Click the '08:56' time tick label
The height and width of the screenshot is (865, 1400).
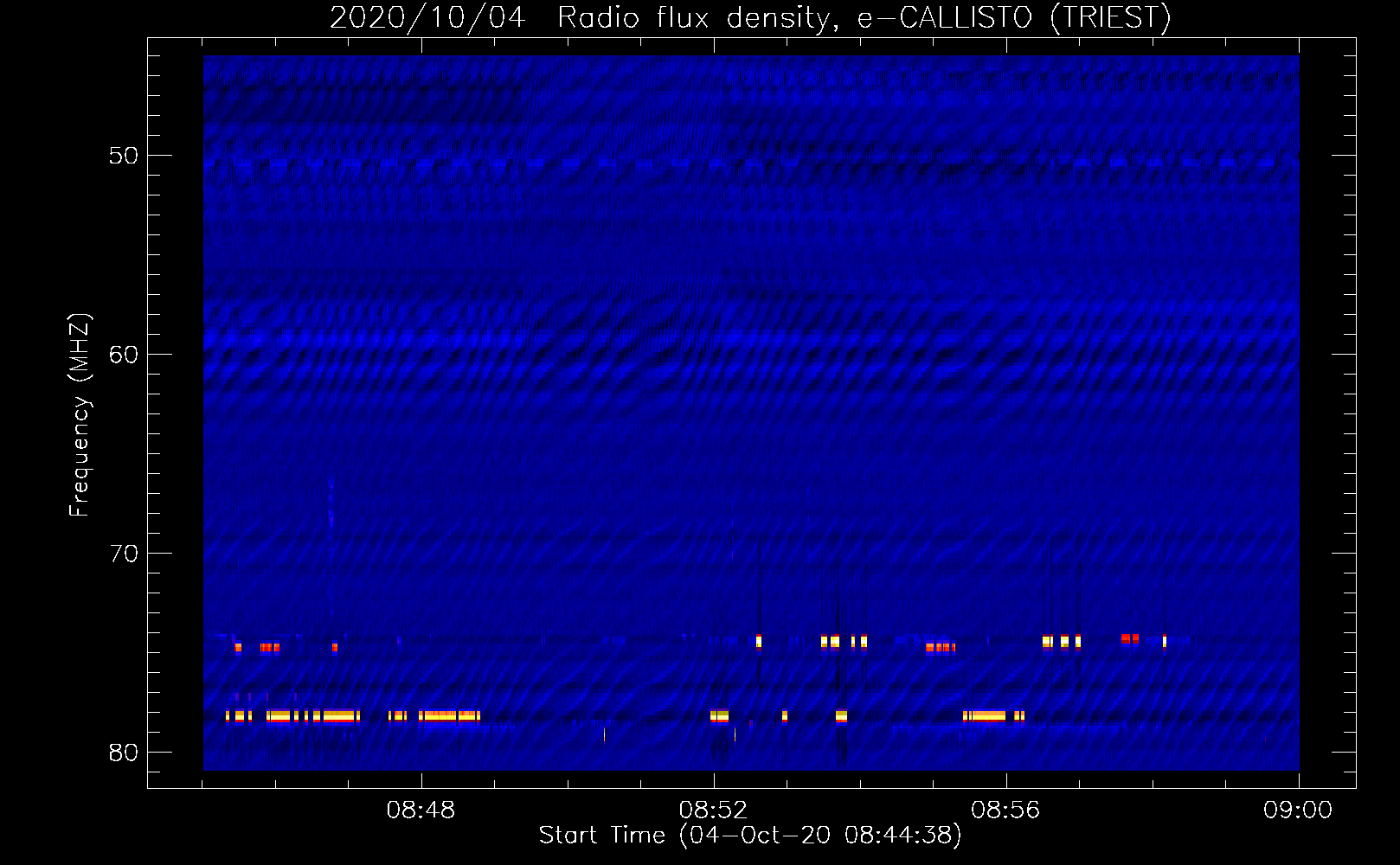pos(1005,811)
